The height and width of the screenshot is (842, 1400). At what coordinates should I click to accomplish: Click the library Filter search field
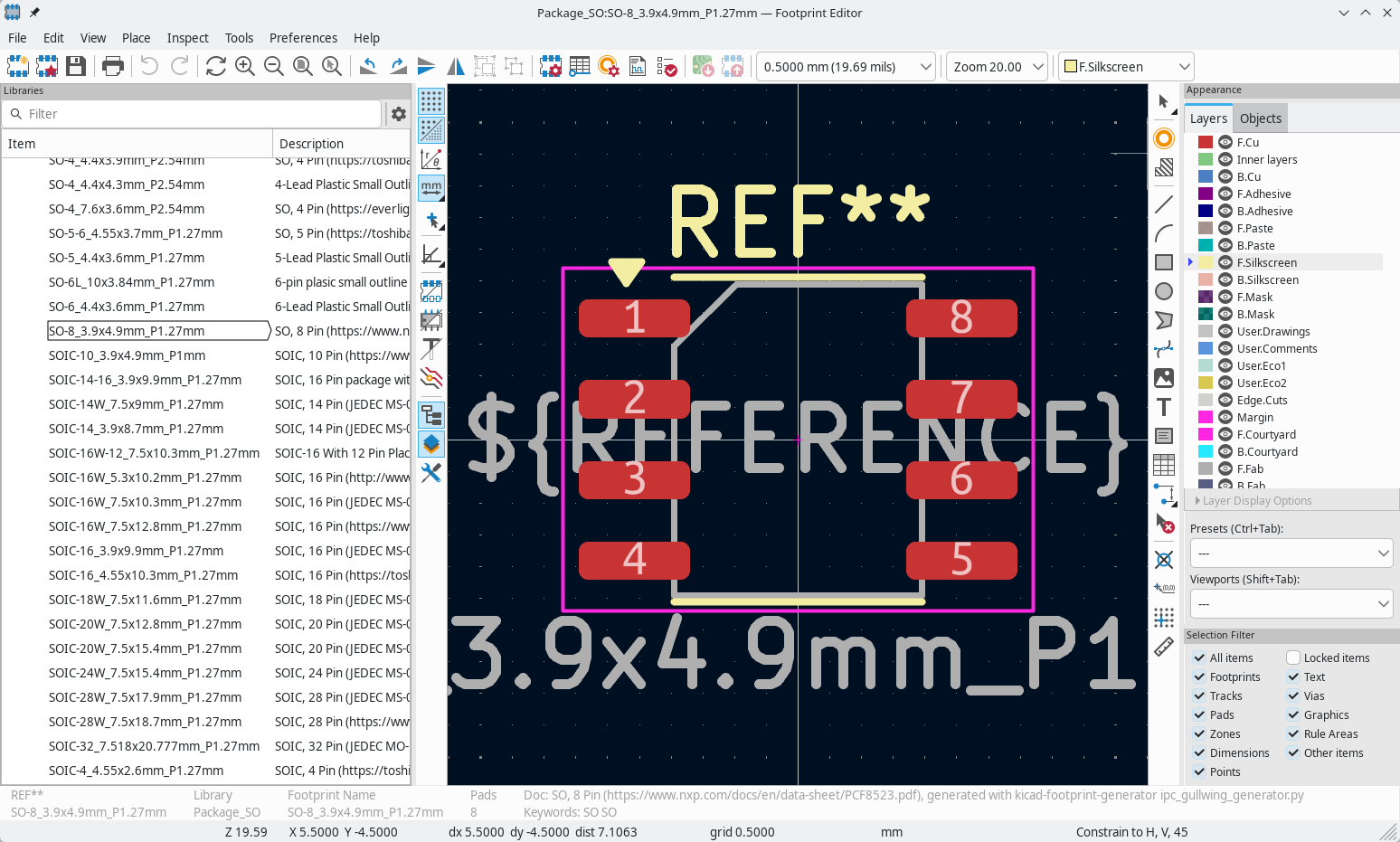[192, 114]
